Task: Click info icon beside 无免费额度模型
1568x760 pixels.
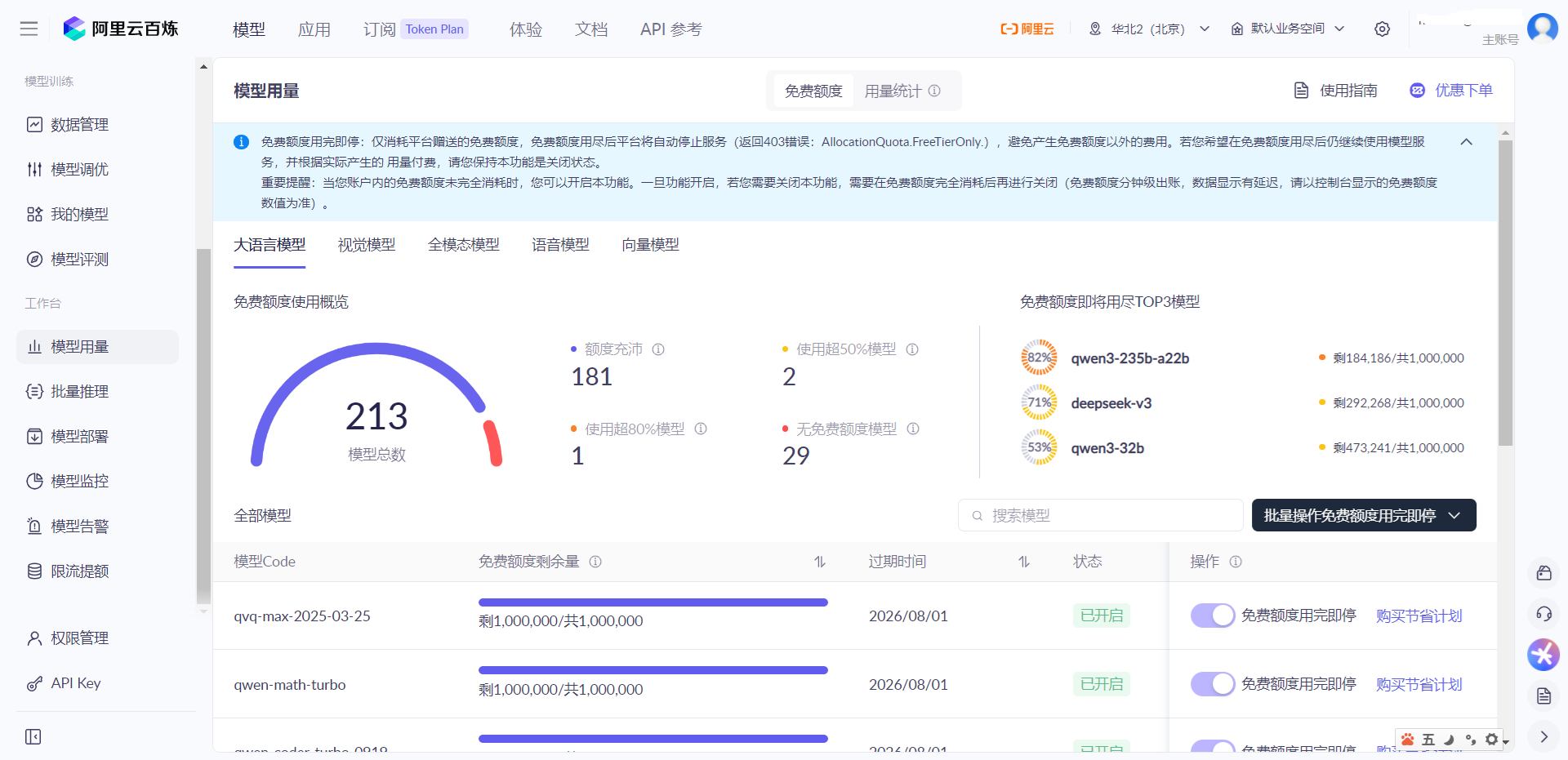Action: pos(913,429)
